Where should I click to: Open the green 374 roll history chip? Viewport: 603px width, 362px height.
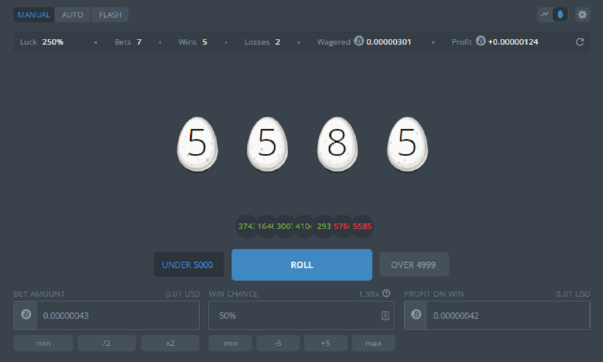point(246,226)
